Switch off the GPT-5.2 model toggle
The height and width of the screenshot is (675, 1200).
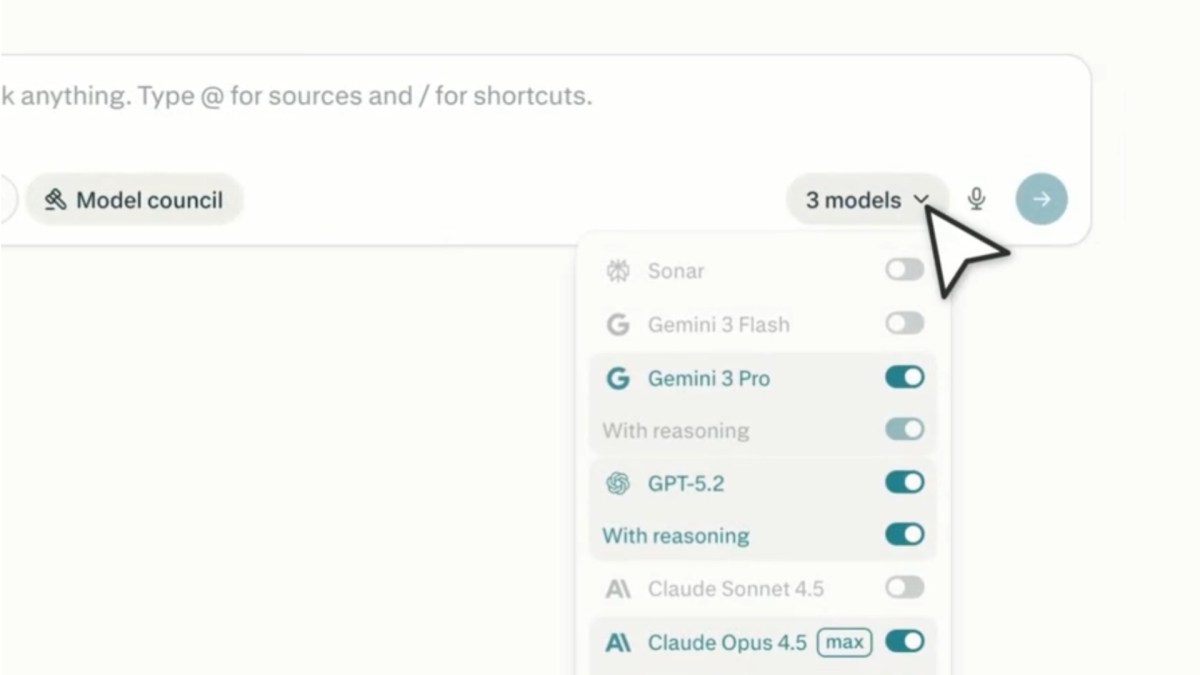(904, 482)
